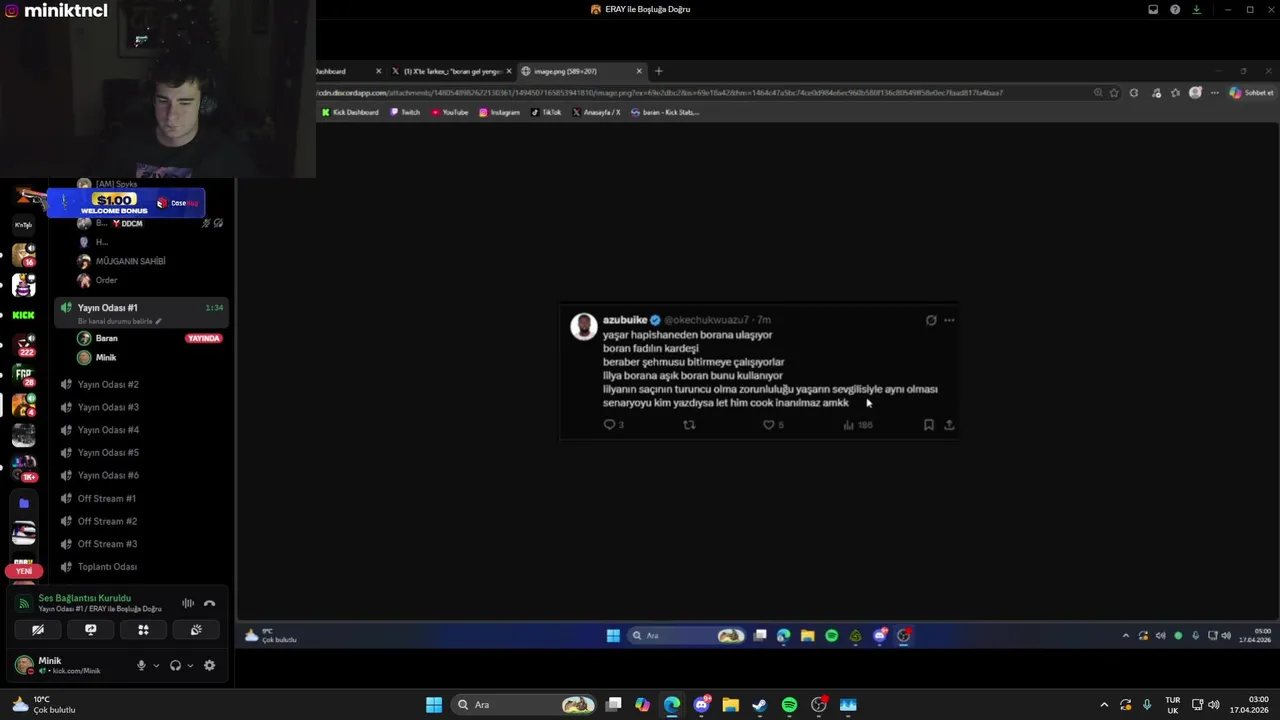Open headphone output options arrow
This screenshot has height=720, width=1280.
tap(190, 665)
